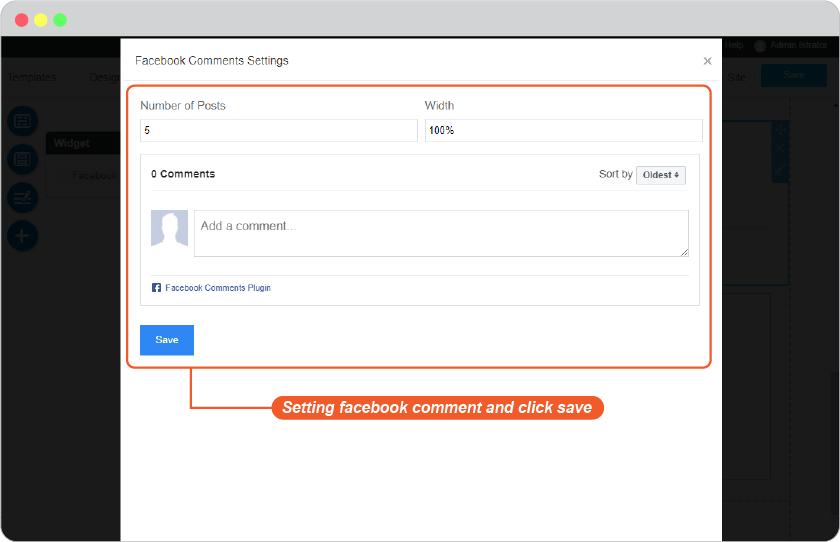Click the second section icon in left sidebar

(22, 159)
